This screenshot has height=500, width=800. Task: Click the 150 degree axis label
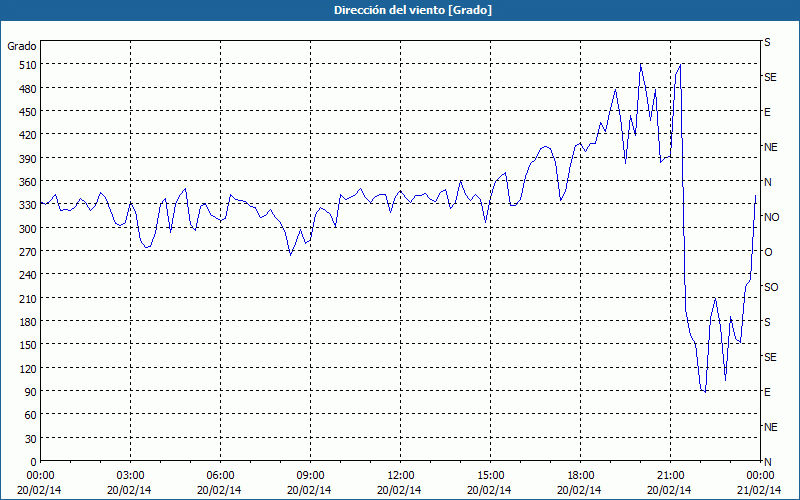28,345
